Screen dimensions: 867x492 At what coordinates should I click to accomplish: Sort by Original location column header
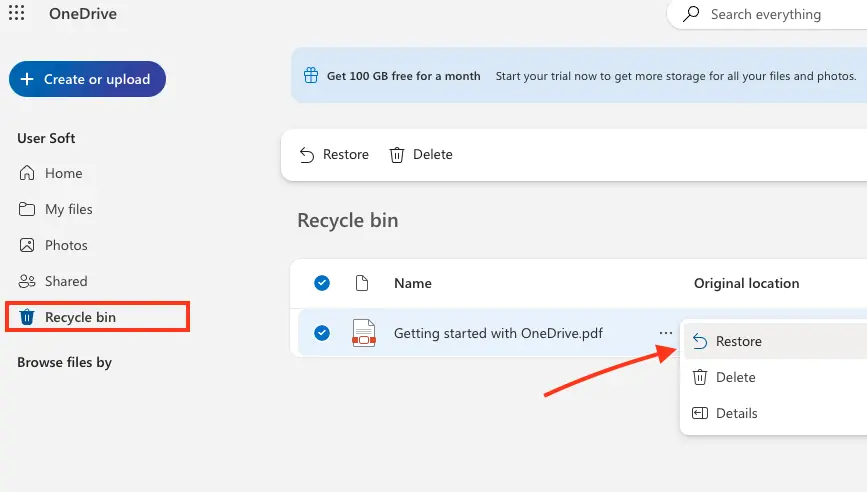(x=746, y=283)
